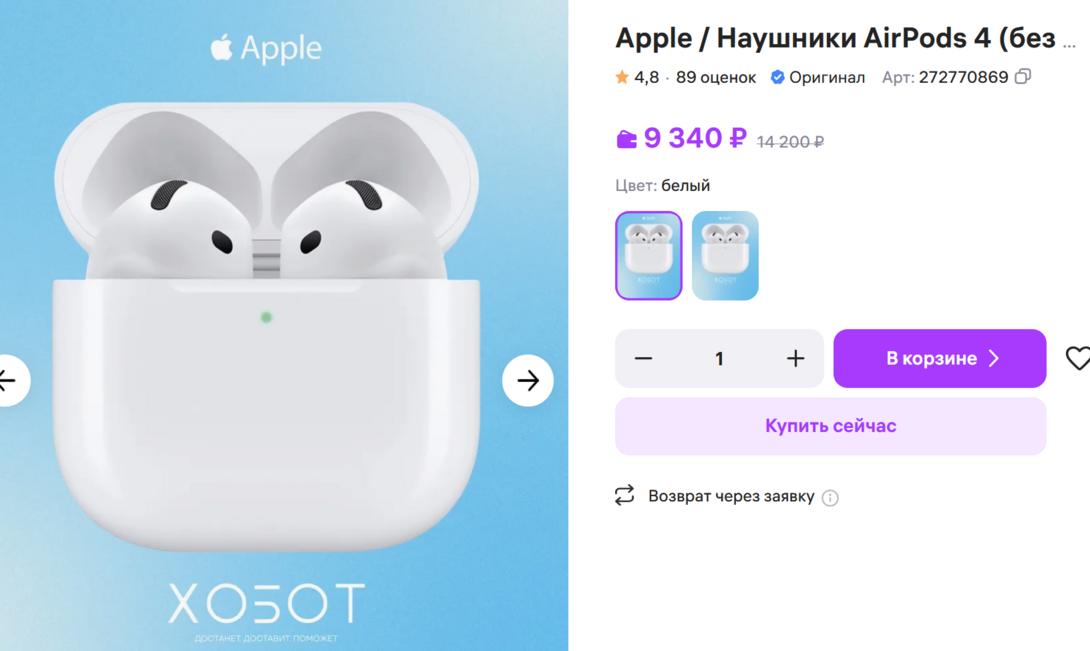Click the orange rating star
Screen dimensions: 1090x651
click(x=622, y=77)
